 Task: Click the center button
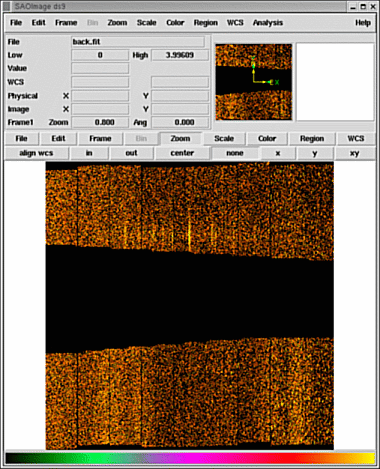(182, 153)
